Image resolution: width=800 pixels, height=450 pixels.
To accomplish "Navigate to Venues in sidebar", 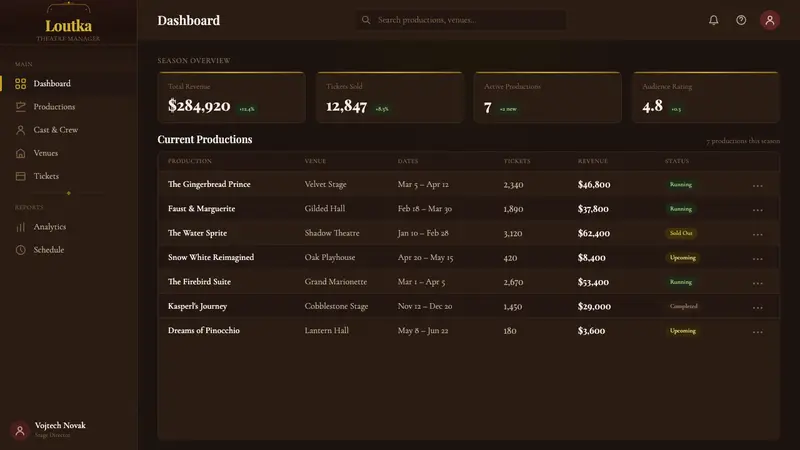I will (x=68, y=153).
